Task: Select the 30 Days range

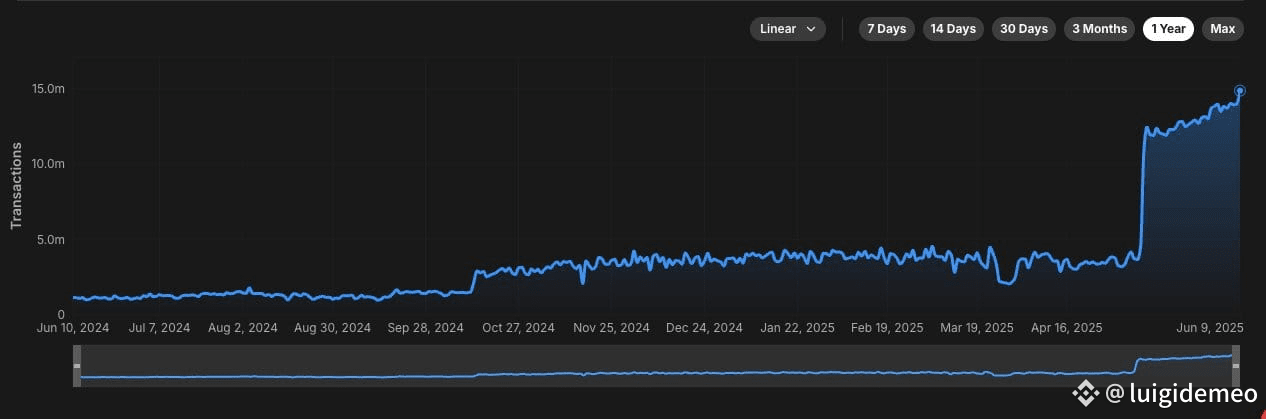Action: [x=1024, y=29]
